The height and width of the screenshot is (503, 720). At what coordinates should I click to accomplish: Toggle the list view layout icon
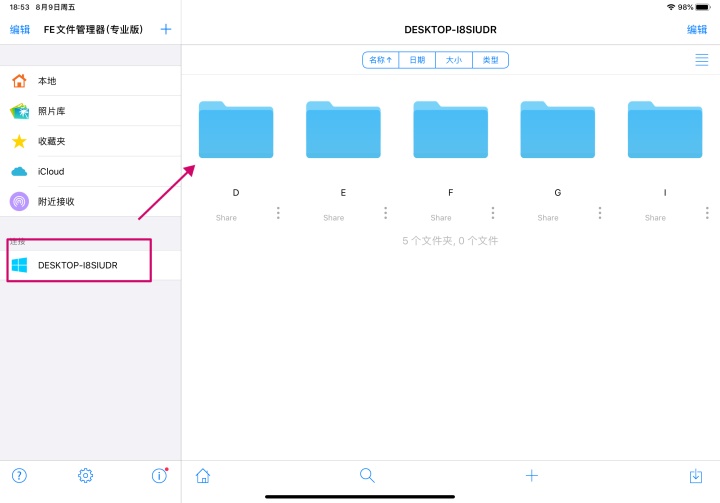[x=701, y=60]
